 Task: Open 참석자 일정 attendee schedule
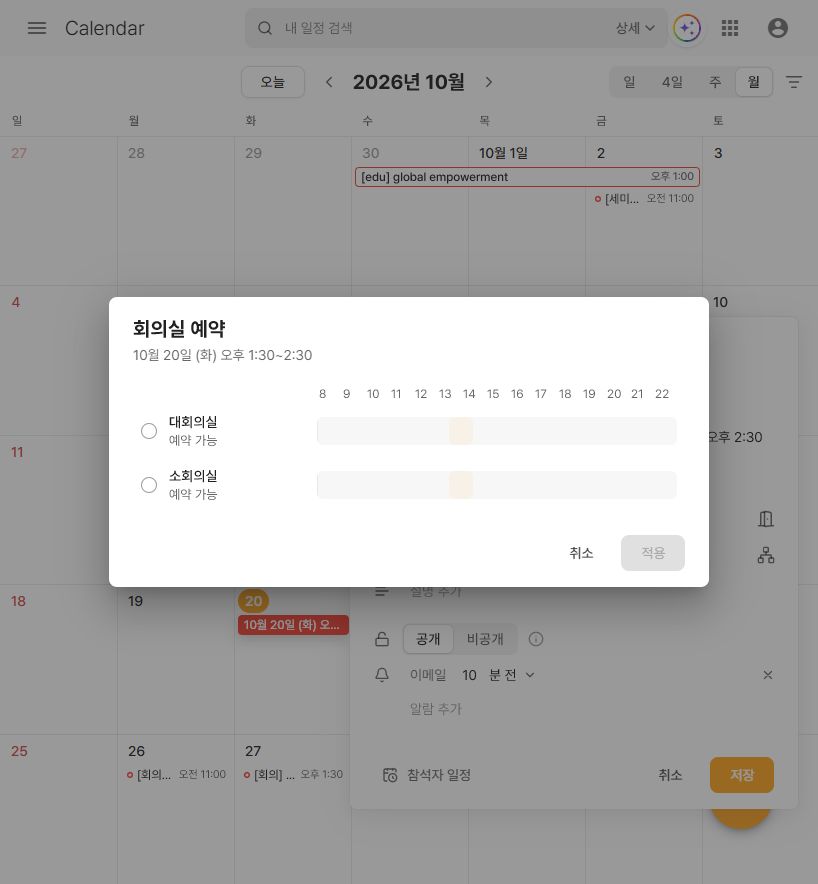(x=427, y=775)
